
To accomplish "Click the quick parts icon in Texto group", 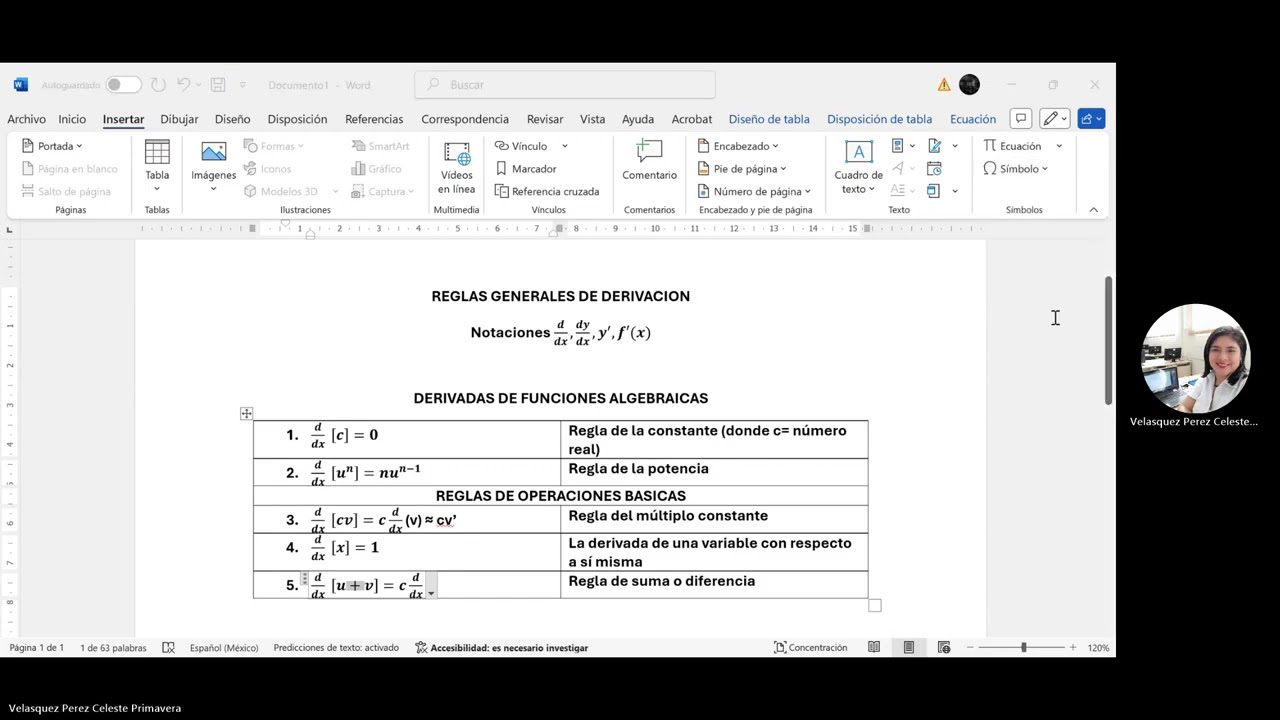I will 897,146.
